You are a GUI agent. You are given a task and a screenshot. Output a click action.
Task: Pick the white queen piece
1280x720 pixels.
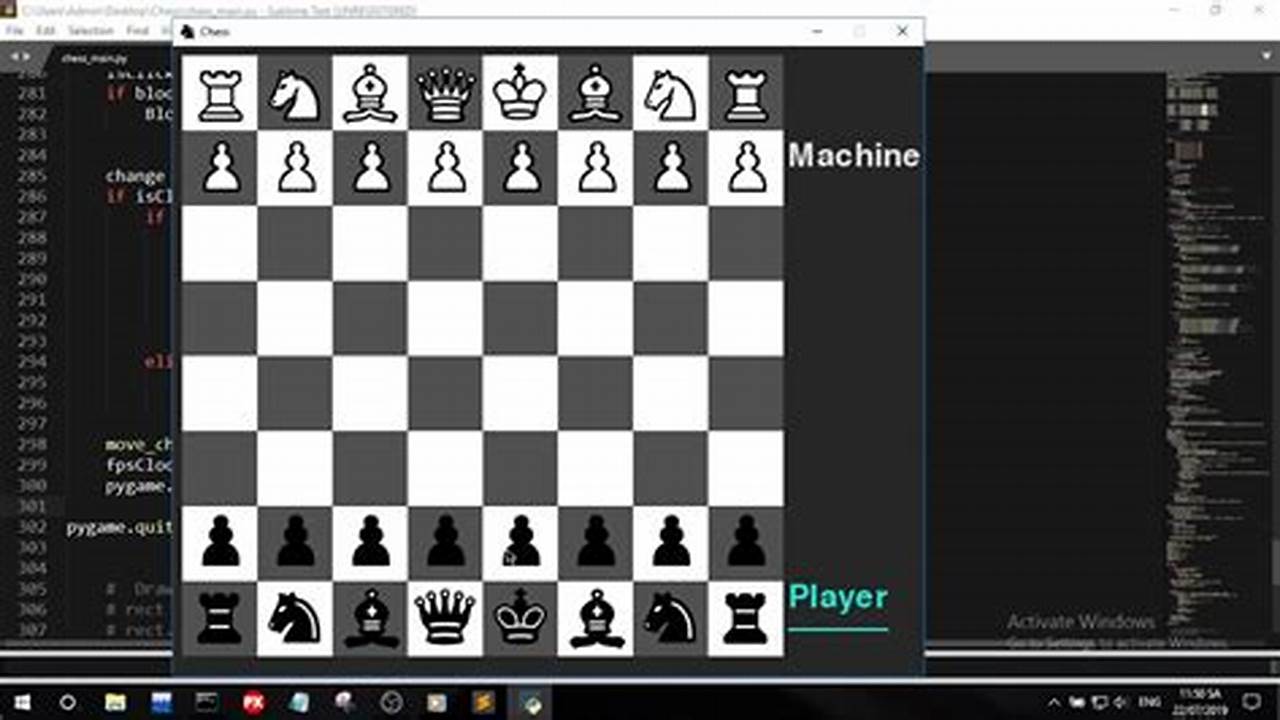(x=446, y=94)
